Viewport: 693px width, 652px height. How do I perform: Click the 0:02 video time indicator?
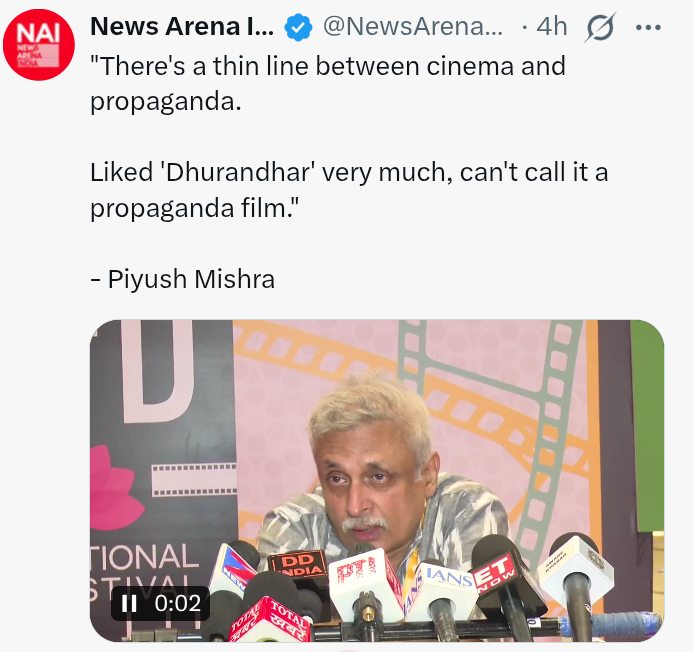[178, 603]
